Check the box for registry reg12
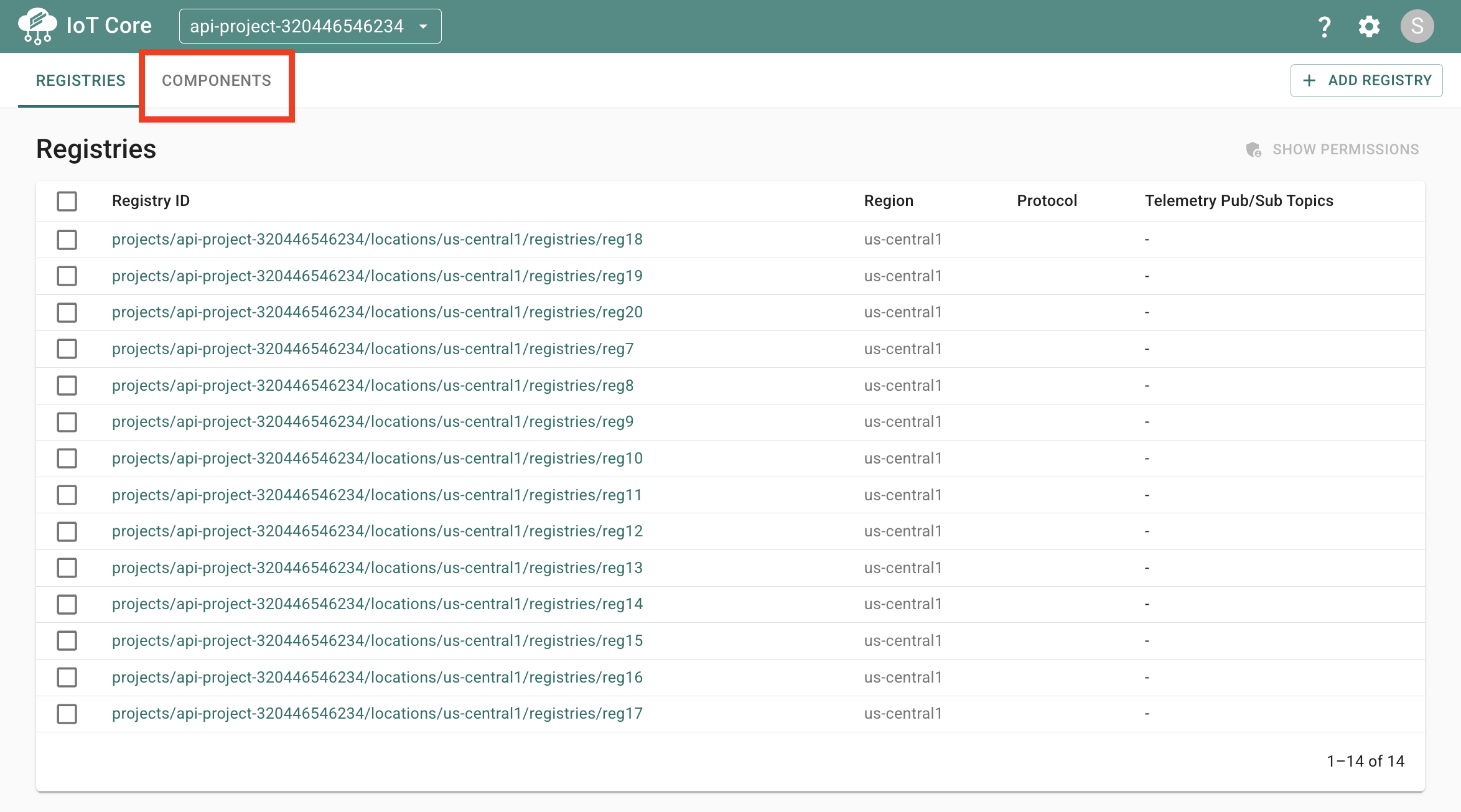1461x812 pixels. pyautogui.click(x=67, y=531)
